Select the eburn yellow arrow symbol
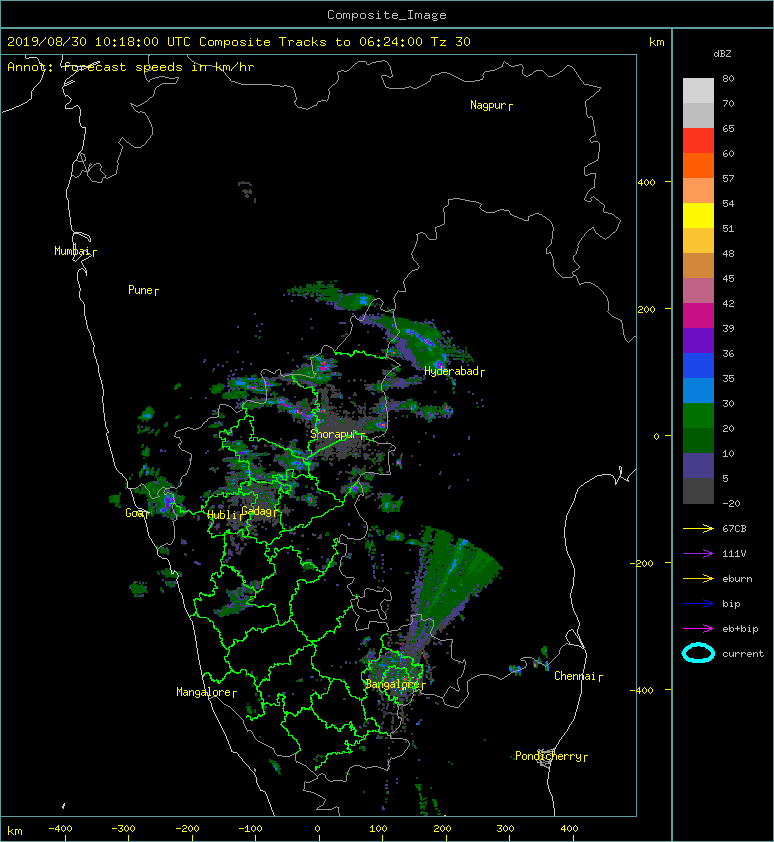 pyautogui.click(x=698, y=579)
